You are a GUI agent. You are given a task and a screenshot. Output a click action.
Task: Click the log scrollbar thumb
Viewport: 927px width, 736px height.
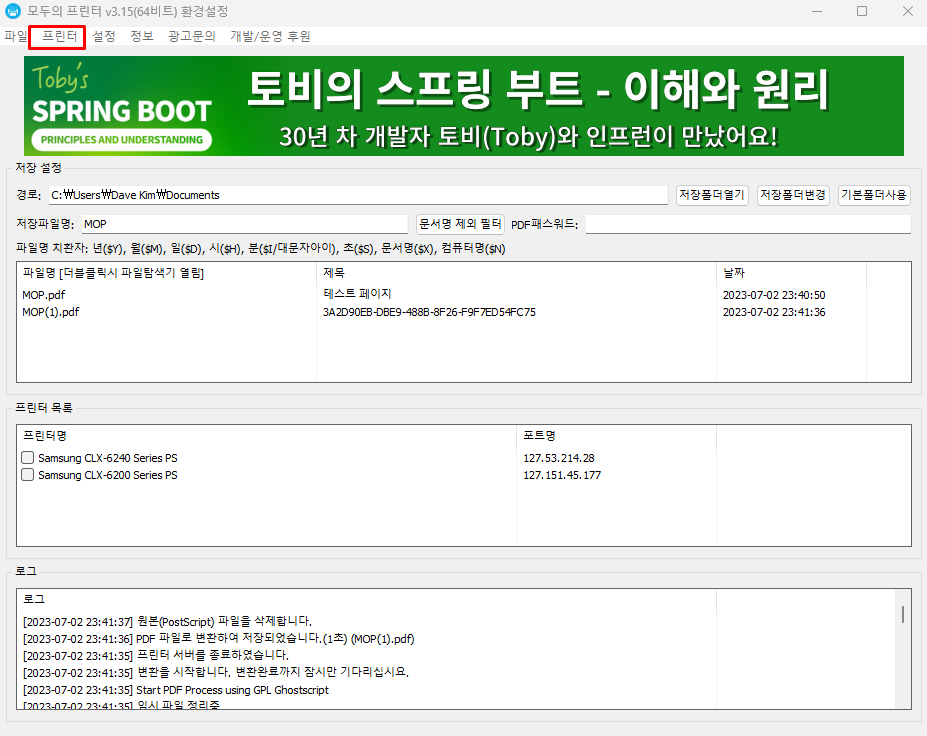[903, 614]
